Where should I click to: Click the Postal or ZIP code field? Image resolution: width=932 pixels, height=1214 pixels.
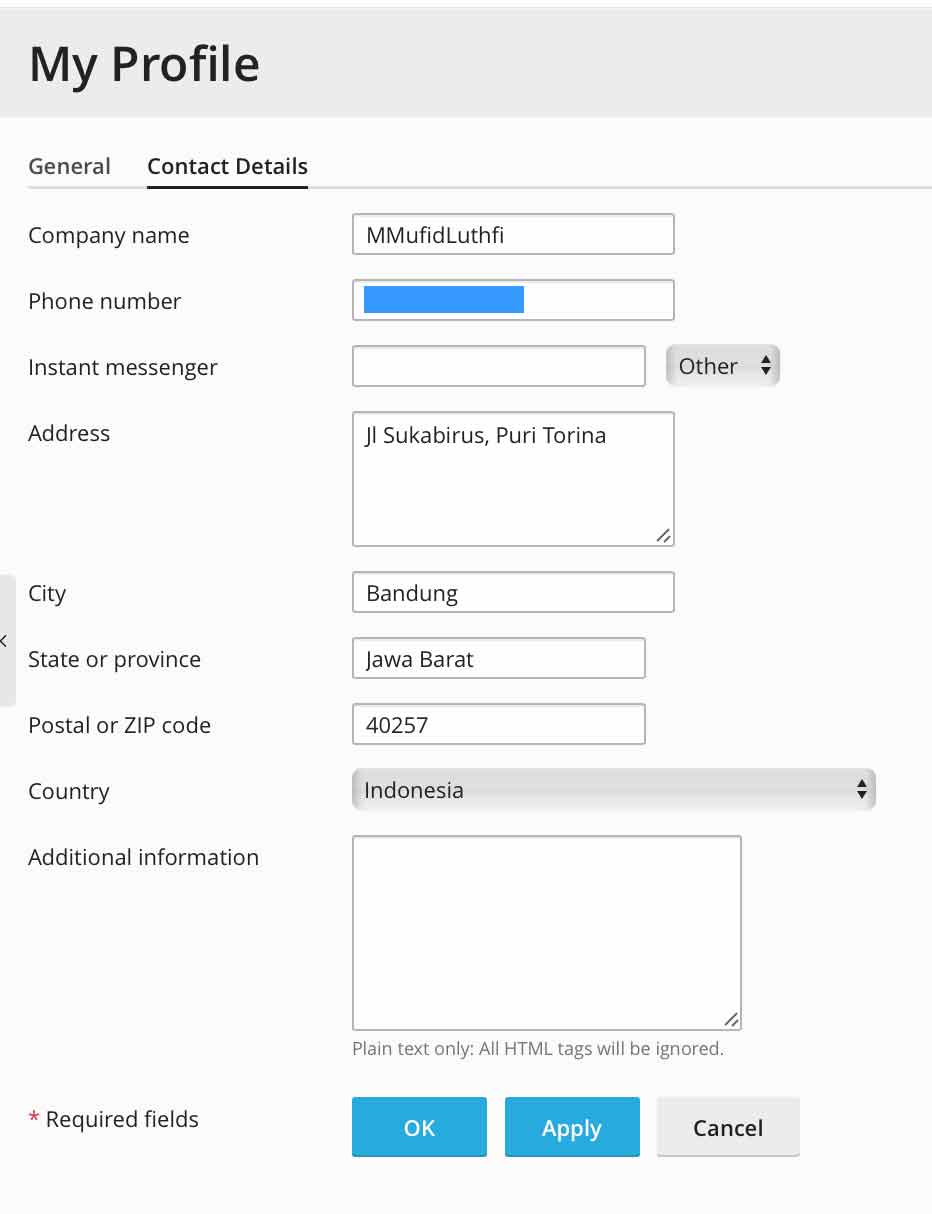tap(498, 723)
